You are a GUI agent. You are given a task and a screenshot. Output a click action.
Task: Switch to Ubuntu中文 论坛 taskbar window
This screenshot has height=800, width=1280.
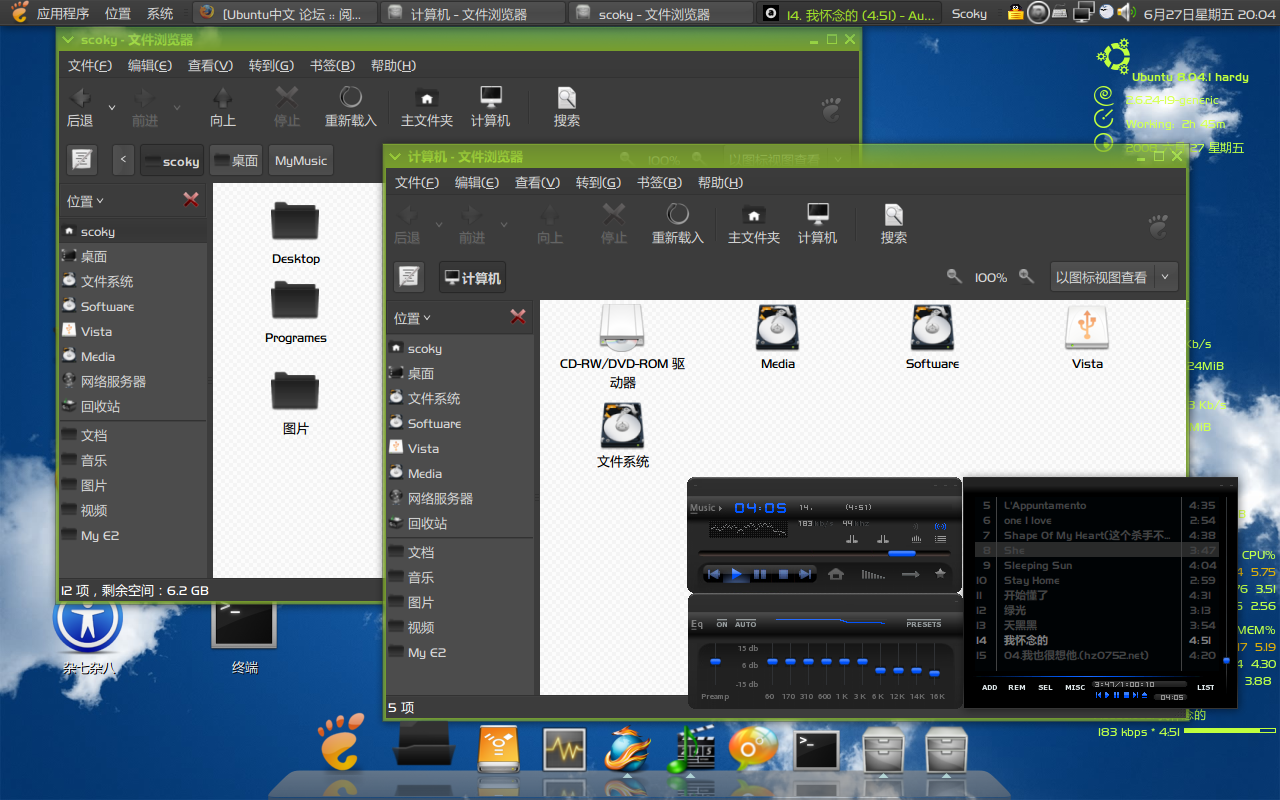click(285, 13)
